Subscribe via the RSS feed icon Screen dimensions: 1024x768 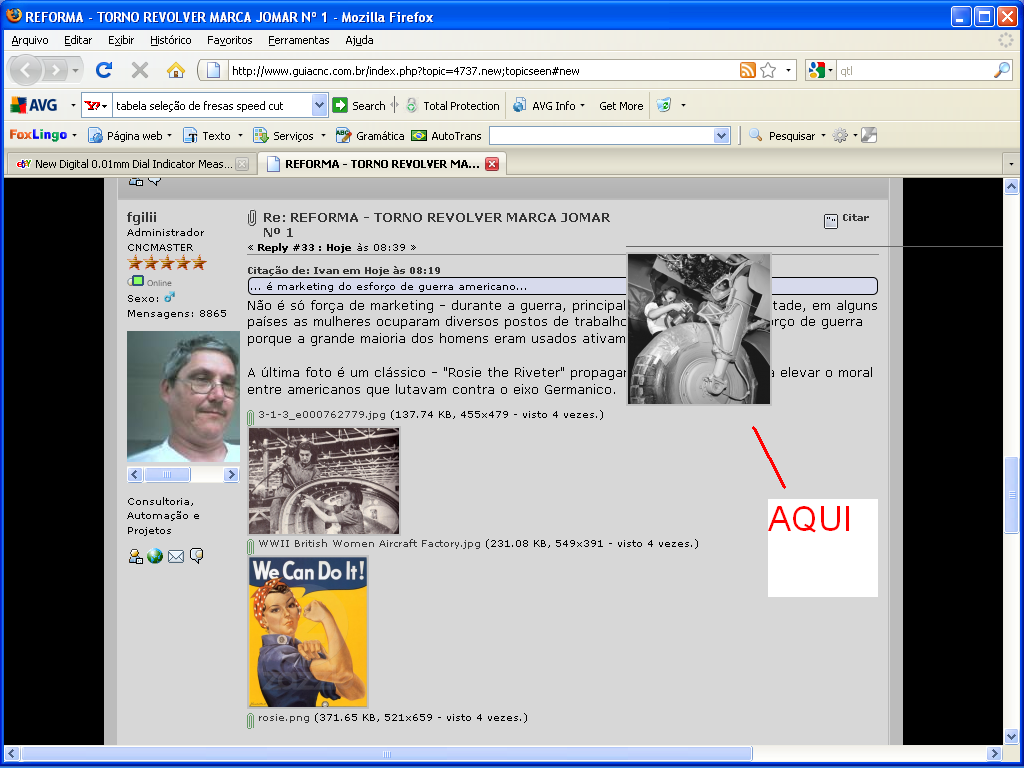747,70
